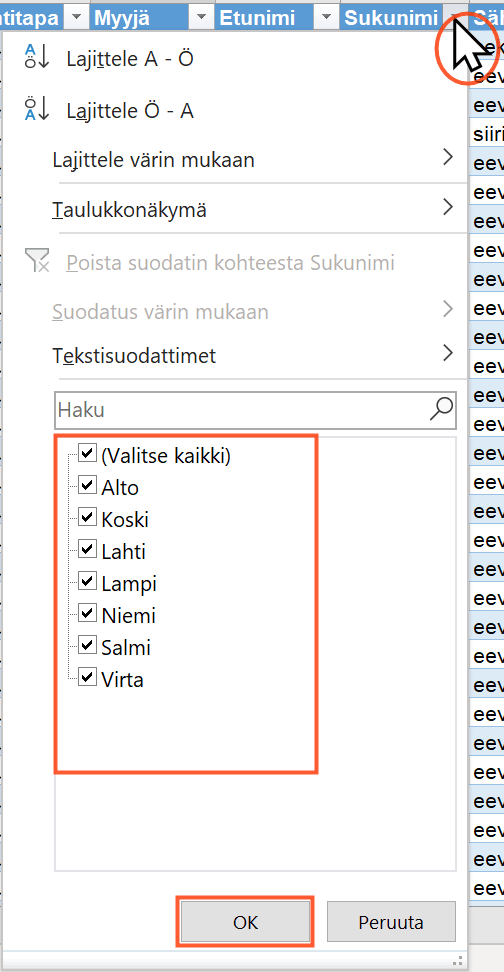Expand Lajittele värin mukaan submenu arrow
Screen dimensions: 504x972
[448, 157]
